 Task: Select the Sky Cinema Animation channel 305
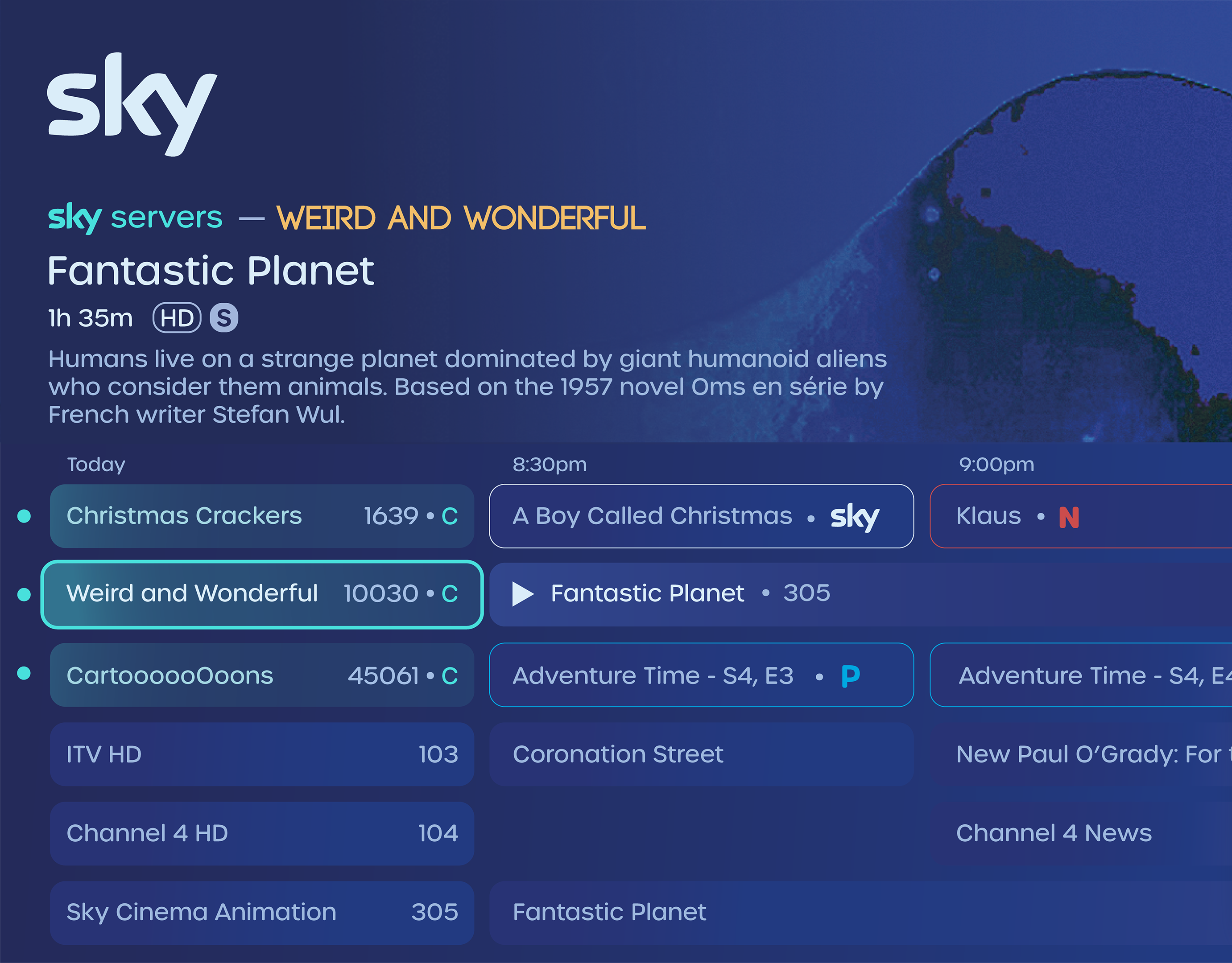[262, 913]
